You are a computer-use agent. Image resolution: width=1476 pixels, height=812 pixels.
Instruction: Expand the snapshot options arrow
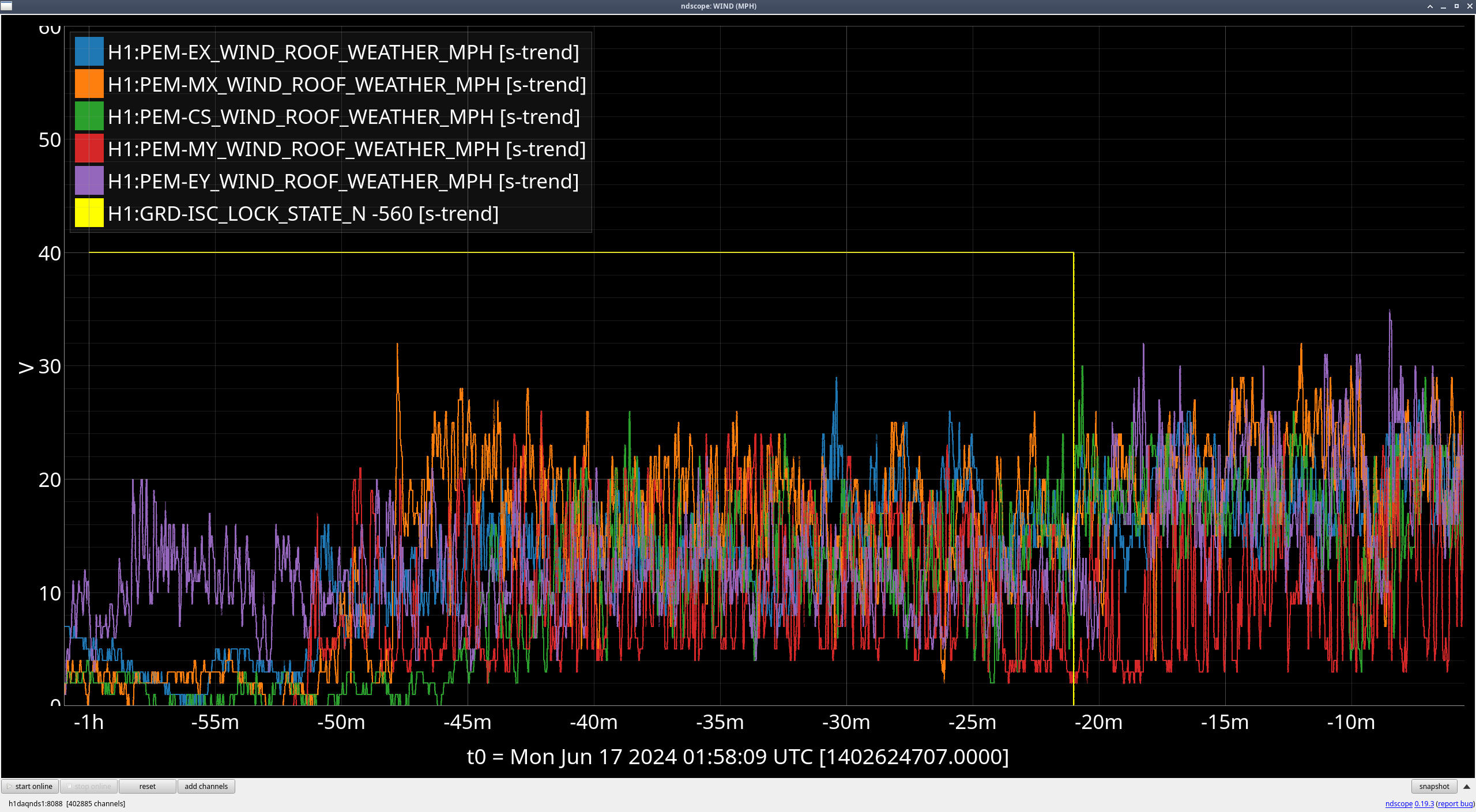coord(1467,786)
